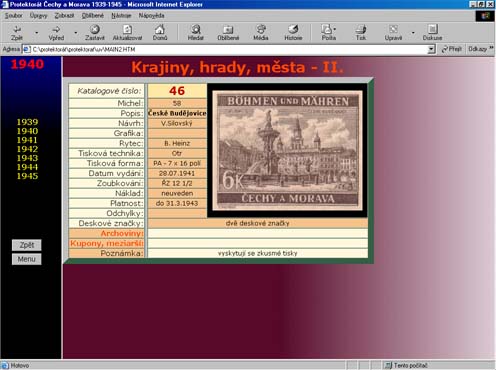Open the address bar dropdown arrow
The image size is (496, 370).
point(432,49)
